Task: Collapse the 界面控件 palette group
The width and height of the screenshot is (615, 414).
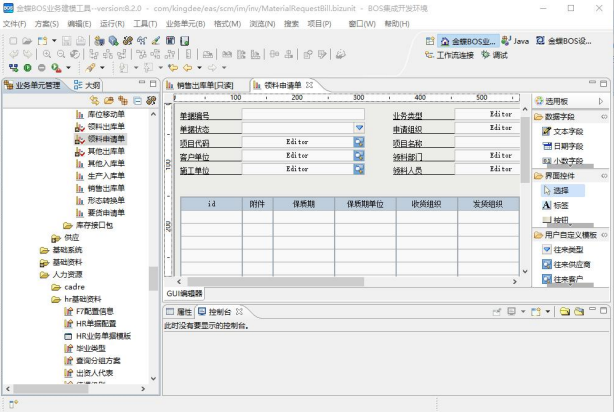Action: (604, 176)
